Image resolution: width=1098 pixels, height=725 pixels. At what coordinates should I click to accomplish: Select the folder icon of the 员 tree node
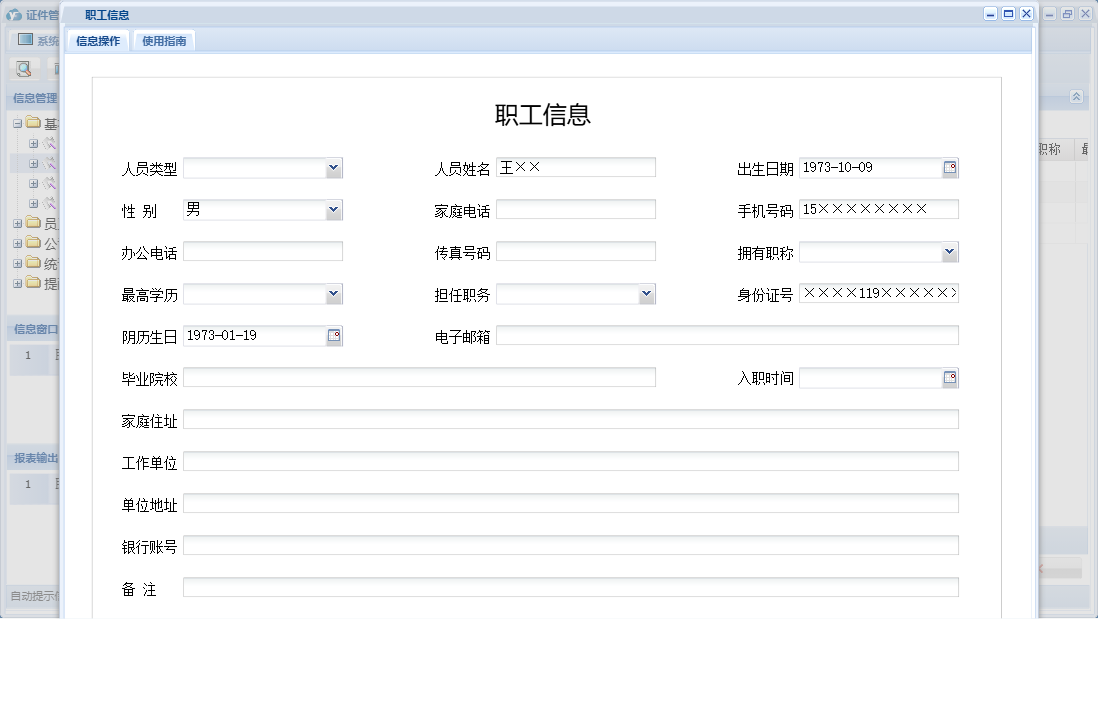[x=33, y=223]
